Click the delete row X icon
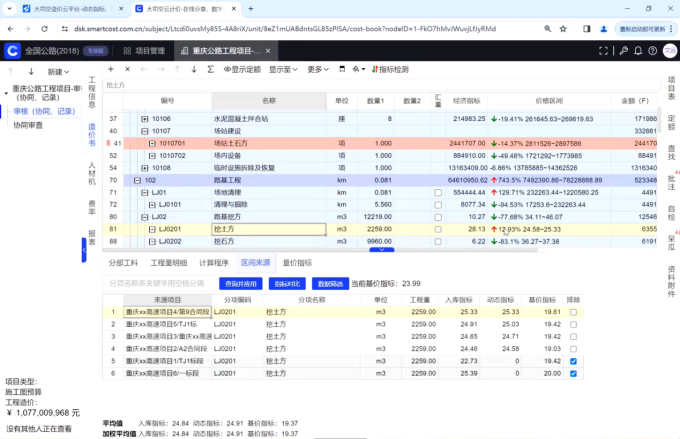The image size is (680, 439). click(126, 70)
